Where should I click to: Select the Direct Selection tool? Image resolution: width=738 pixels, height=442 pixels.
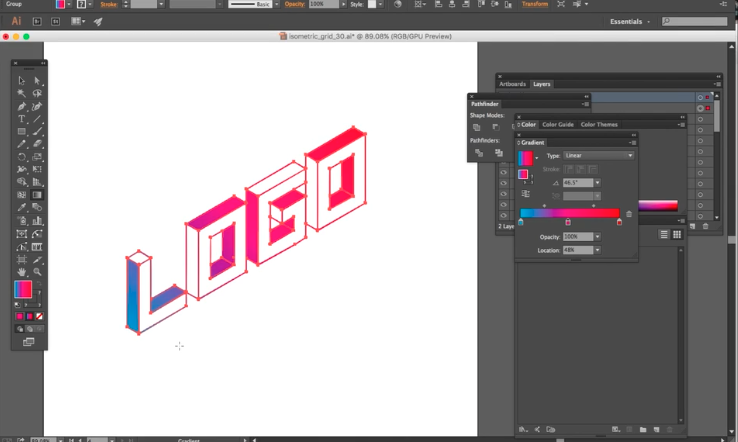[38, 80]
